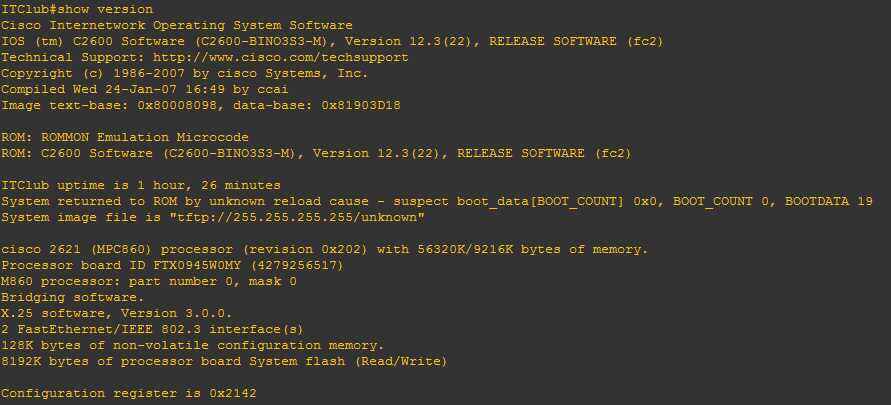Click the 'BOOTDATA 19' text
Image resolution: width=891 pixels, height=405 pixels.
point(828,201)
